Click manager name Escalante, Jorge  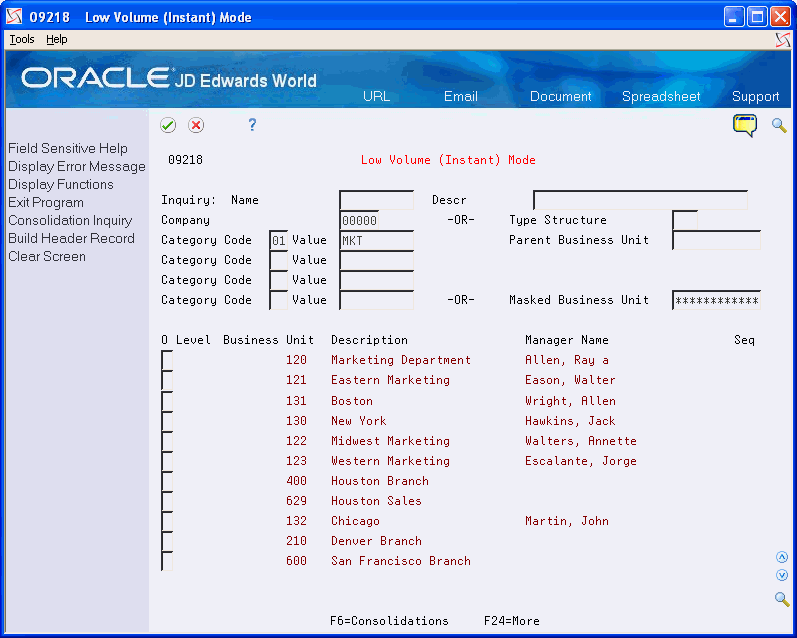click(580, 461)
